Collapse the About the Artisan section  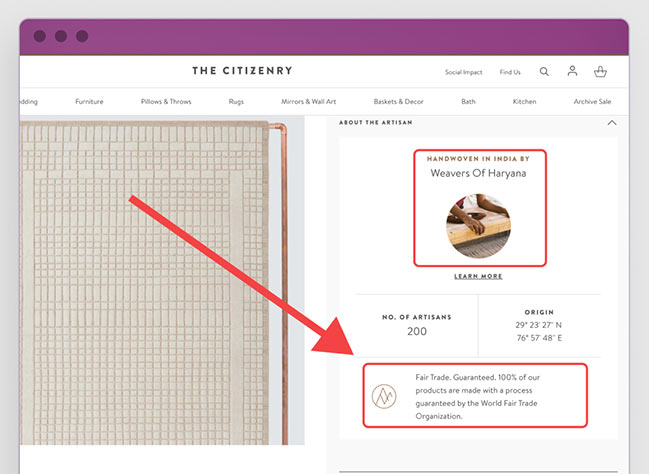click(612, 123)
